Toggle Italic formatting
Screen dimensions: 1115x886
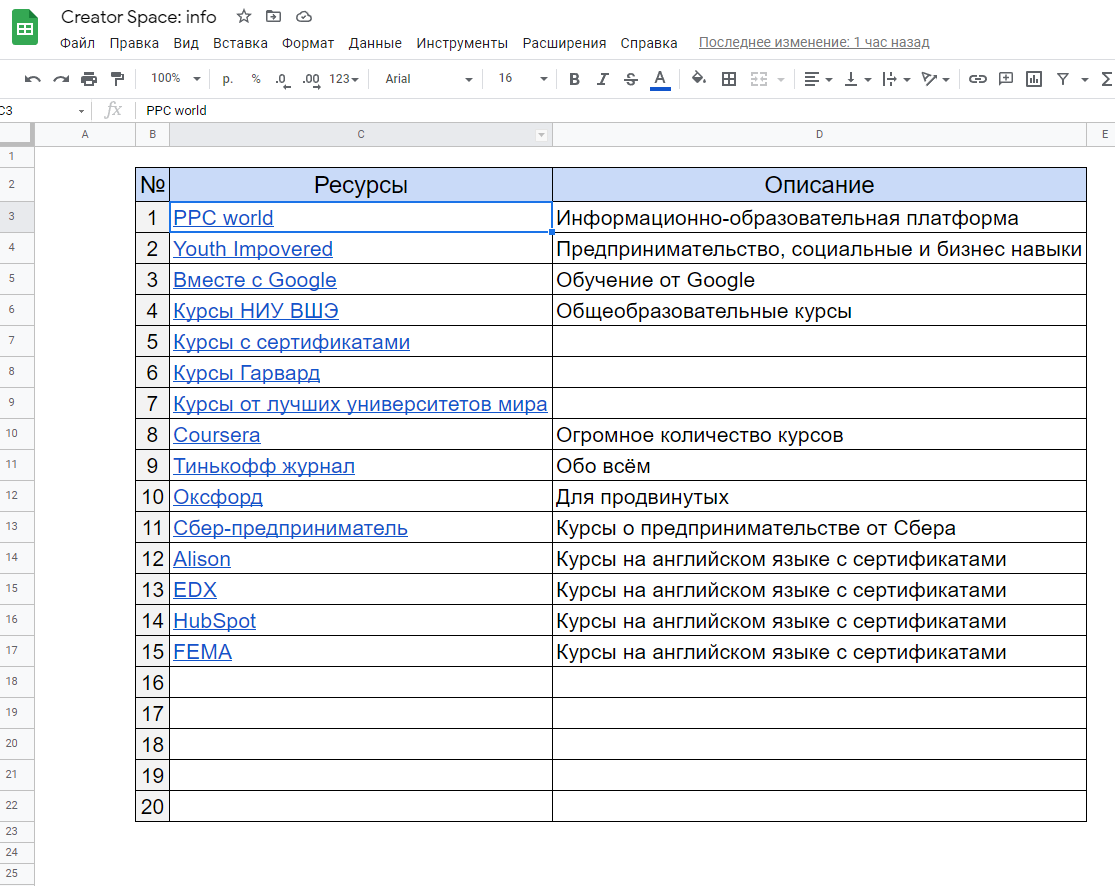[x=602, y=79]
